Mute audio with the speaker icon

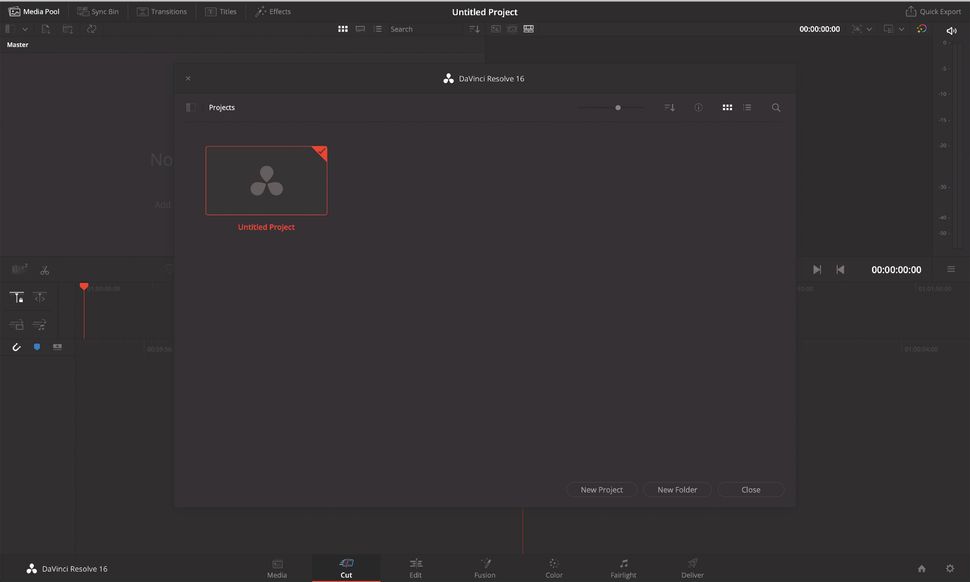(951, 29)
